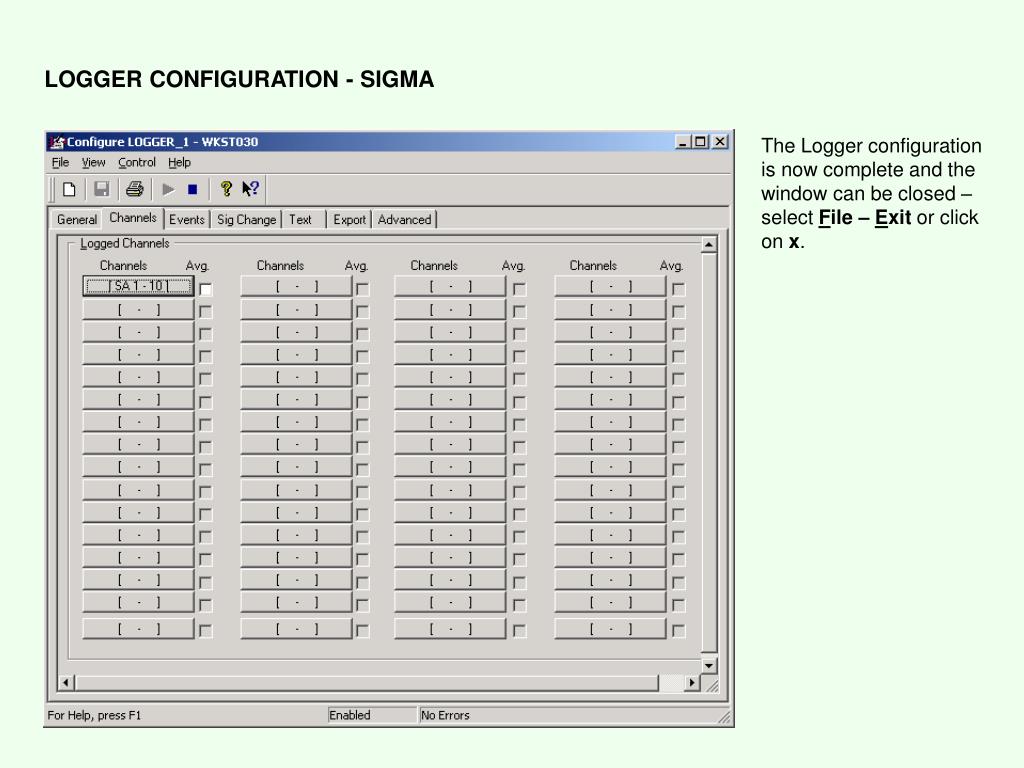
Task: Tick the second column's first row Avg. checkbox
Action: pyautogui.click(x=362, y=289)
